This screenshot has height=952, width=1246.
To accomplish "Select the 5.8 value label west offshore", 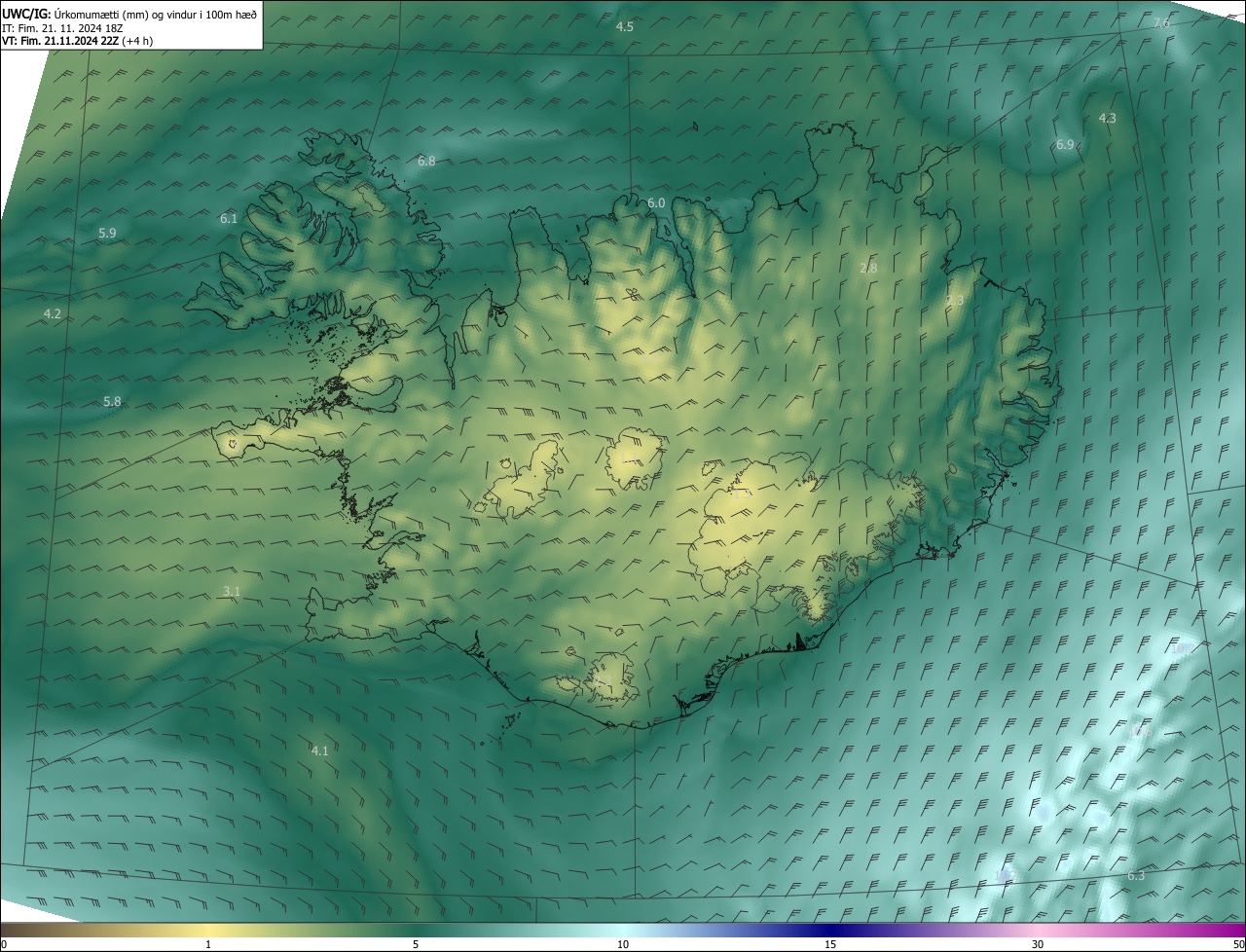I will pos(112,401).
